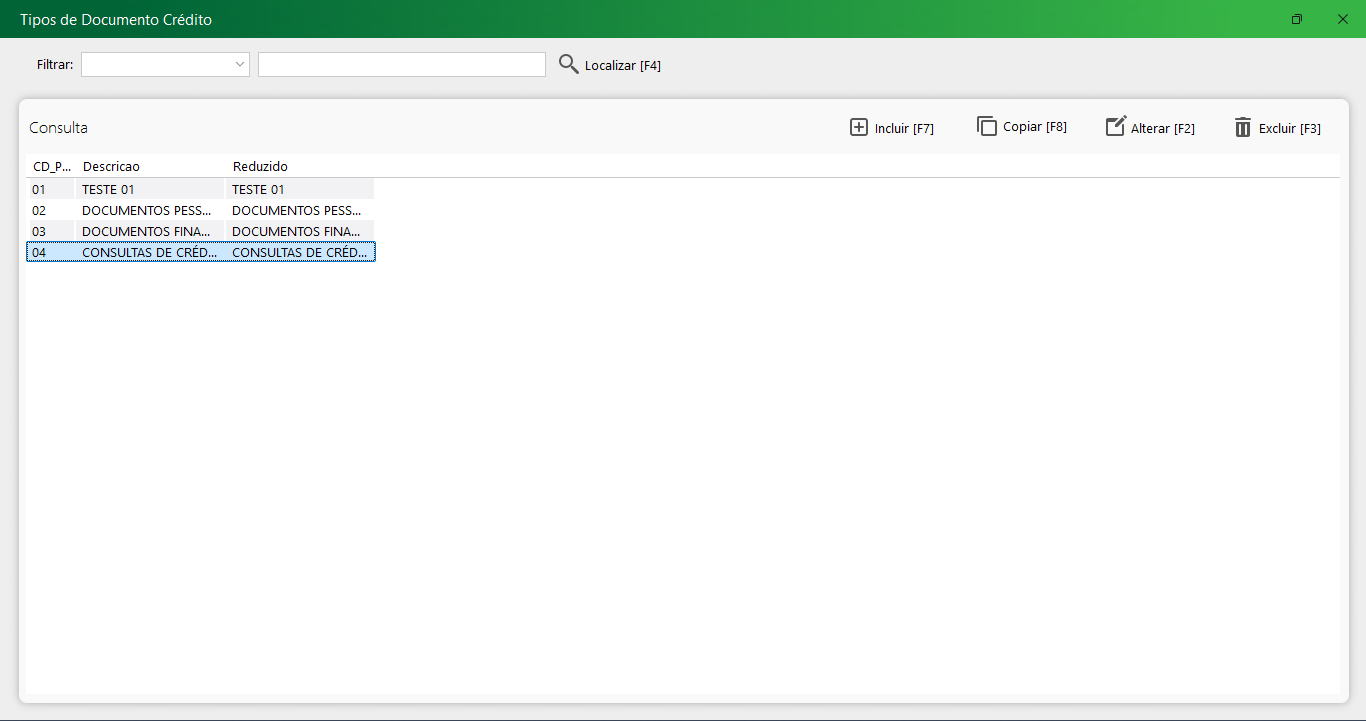Image resolution: width=1366 pixels, height=721 pixels.
Task: Select TESTE 01 in Descricao column
Action: [x=108, y=189]
